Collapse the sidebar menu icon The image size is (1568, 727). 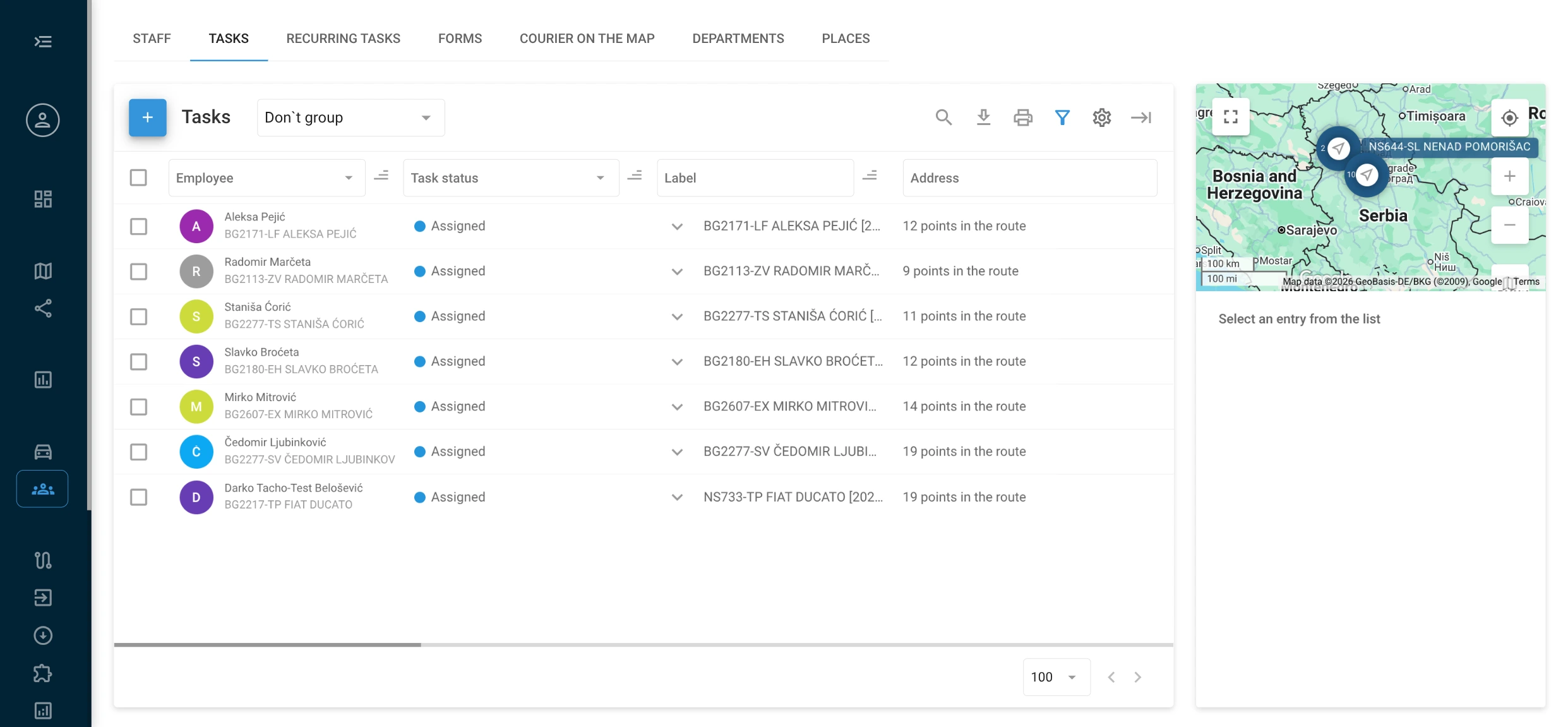pyautogui.click(x=43, y=42)
